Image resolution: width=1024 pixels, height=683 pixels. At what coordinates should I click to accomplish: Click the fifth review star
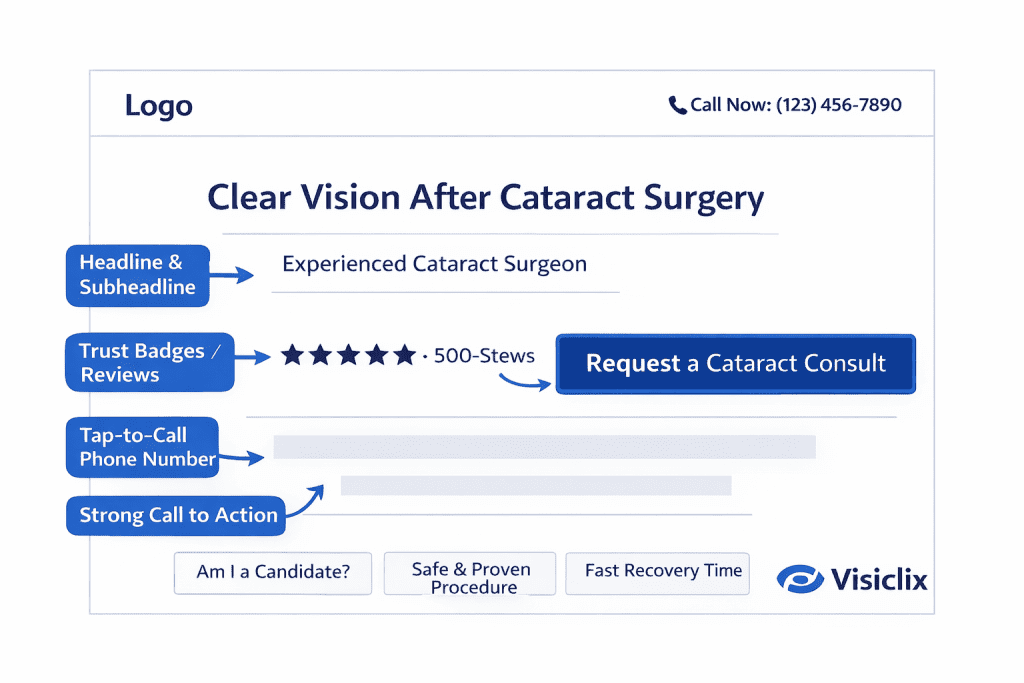pyautogui.click(x=404, y=355)
